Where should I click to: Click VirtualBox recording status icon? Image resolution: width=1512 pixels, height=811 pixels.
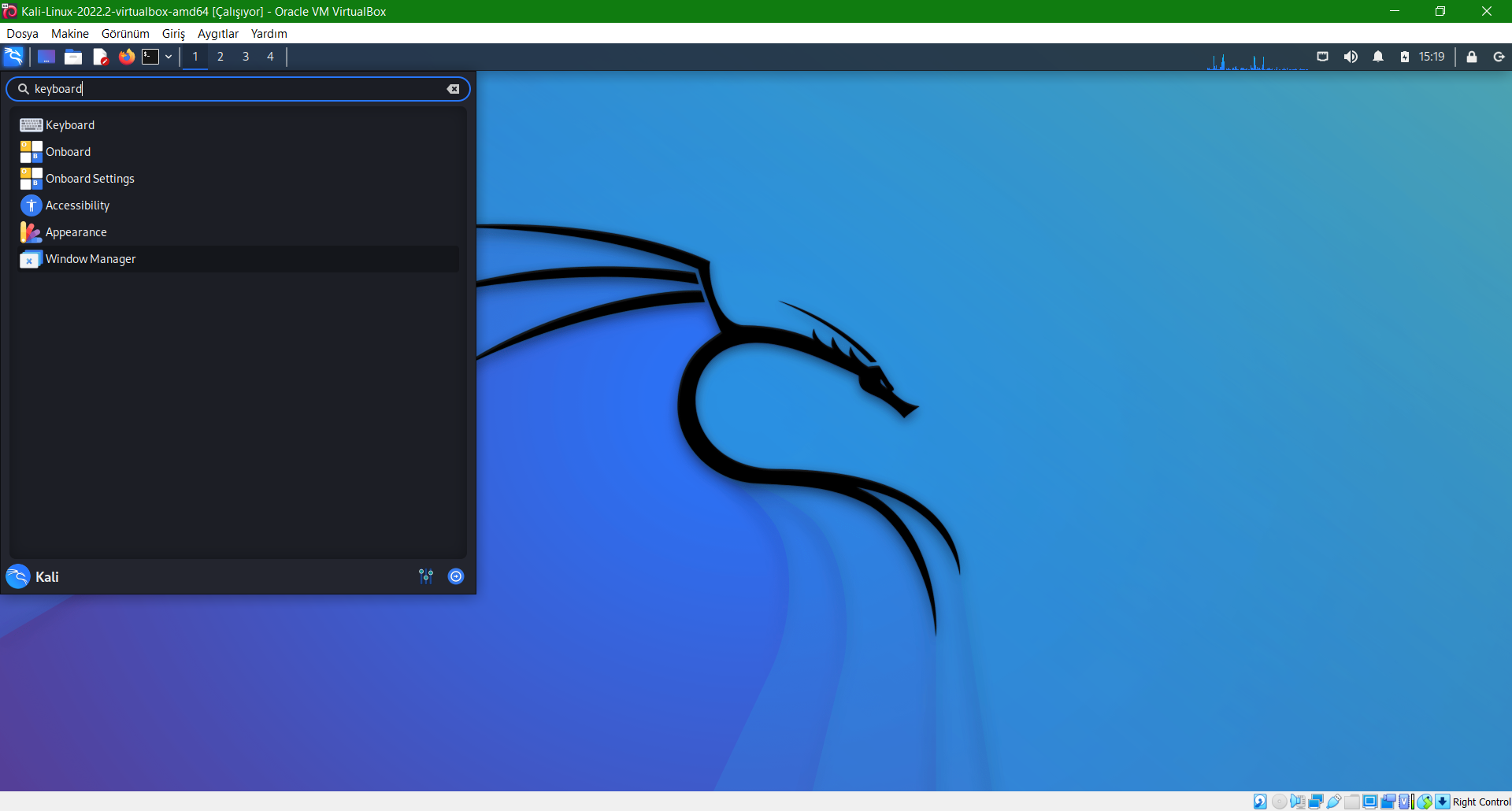(x=1388, y=802)
